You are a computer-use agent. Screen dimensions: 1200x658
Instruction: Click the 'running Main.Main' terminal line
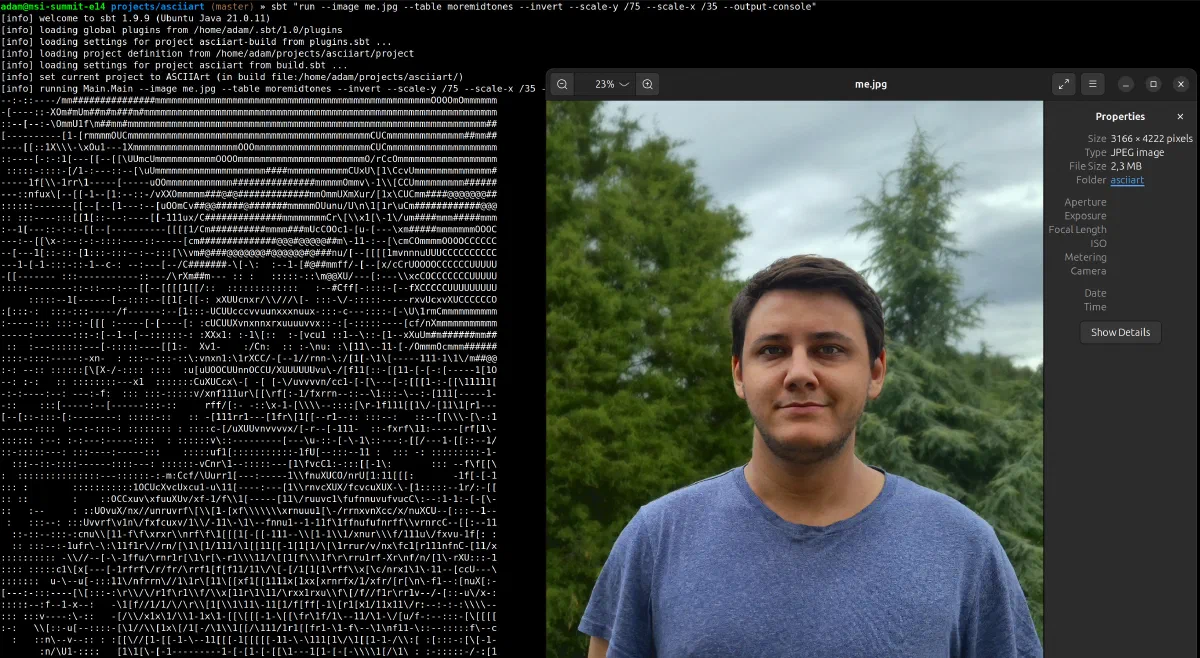[272, 88]
